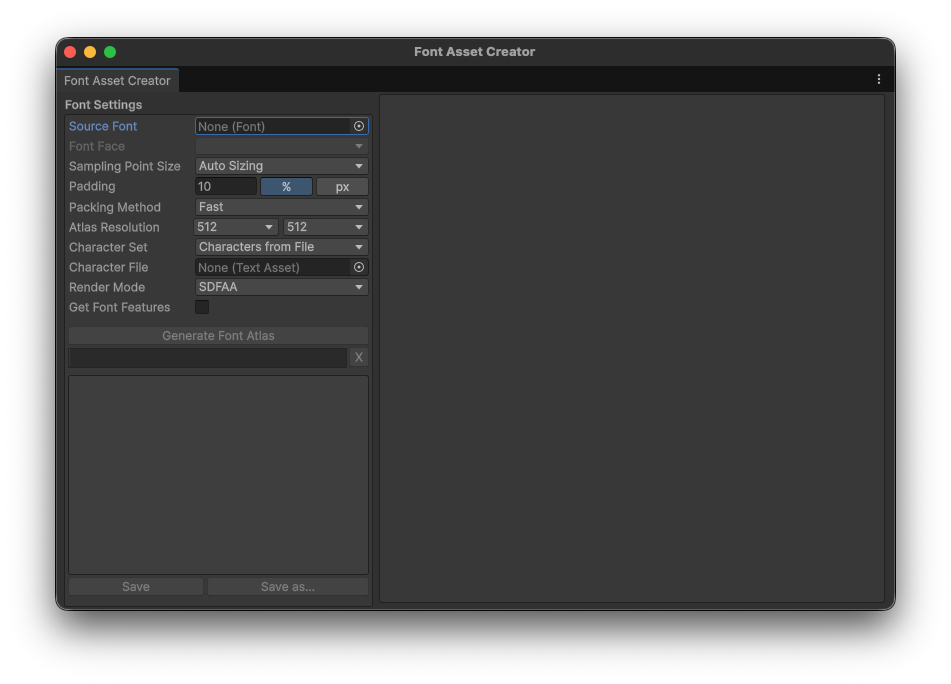Open the Source Font object picker

click(359, 126)
